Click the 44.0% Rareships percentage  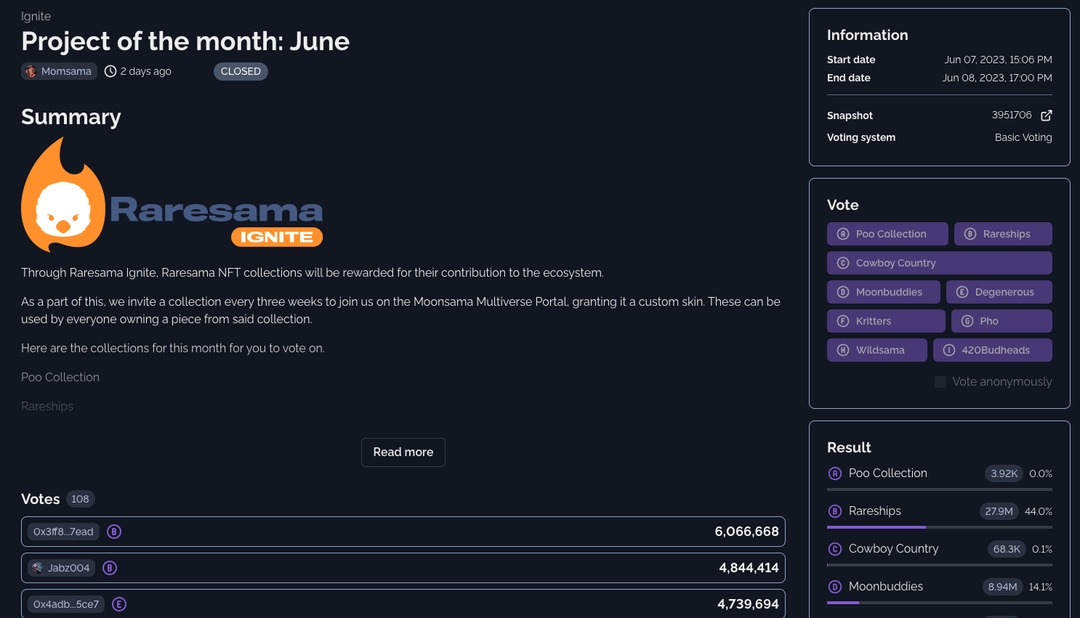click(1038, 511)
